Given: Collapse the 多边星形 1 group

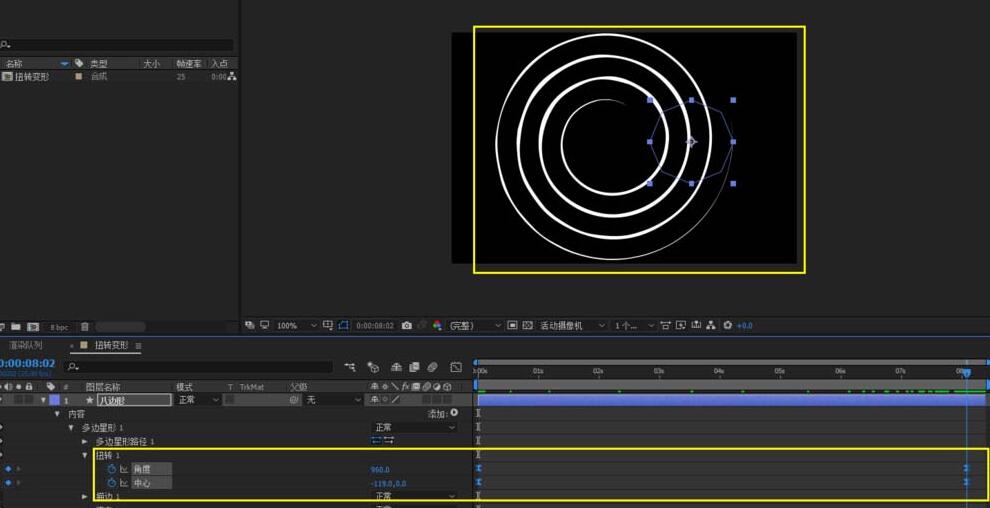Looking at the screenshot, I should pyautogui.click(x=71, y=428).
